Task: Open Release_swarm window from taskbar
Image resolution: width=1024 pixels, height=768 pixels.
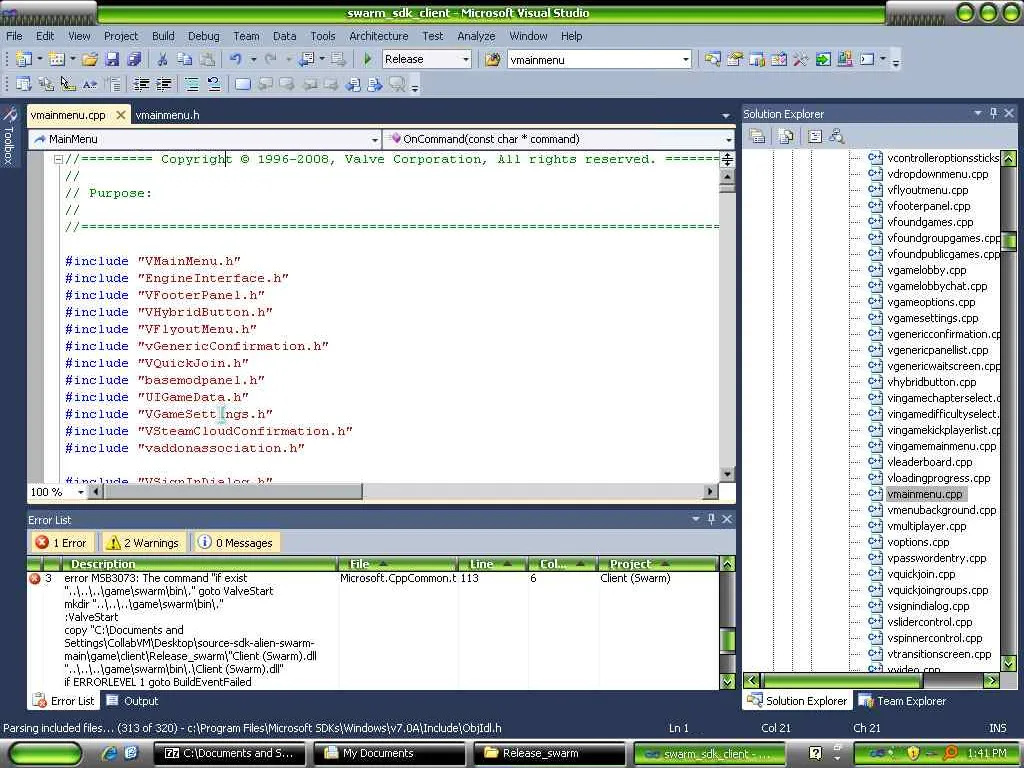Action: coord(548,753)
